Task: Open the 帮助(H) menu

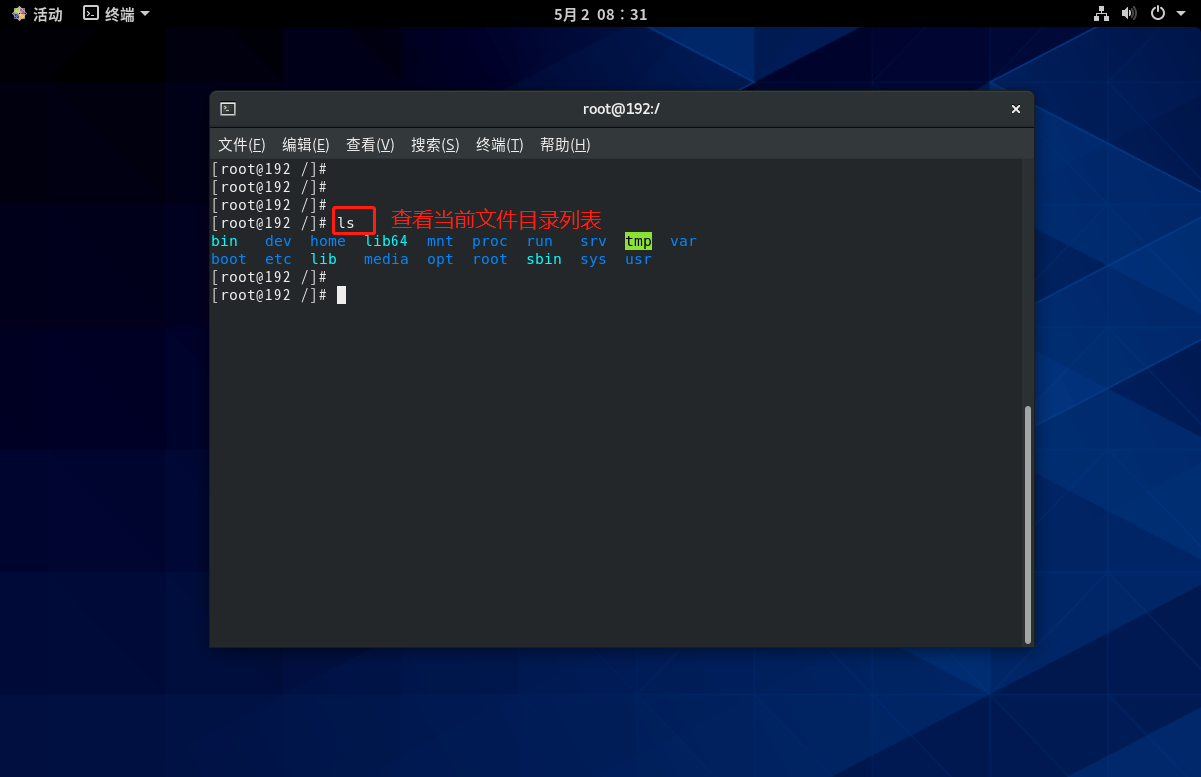Action: click(565, 145)
